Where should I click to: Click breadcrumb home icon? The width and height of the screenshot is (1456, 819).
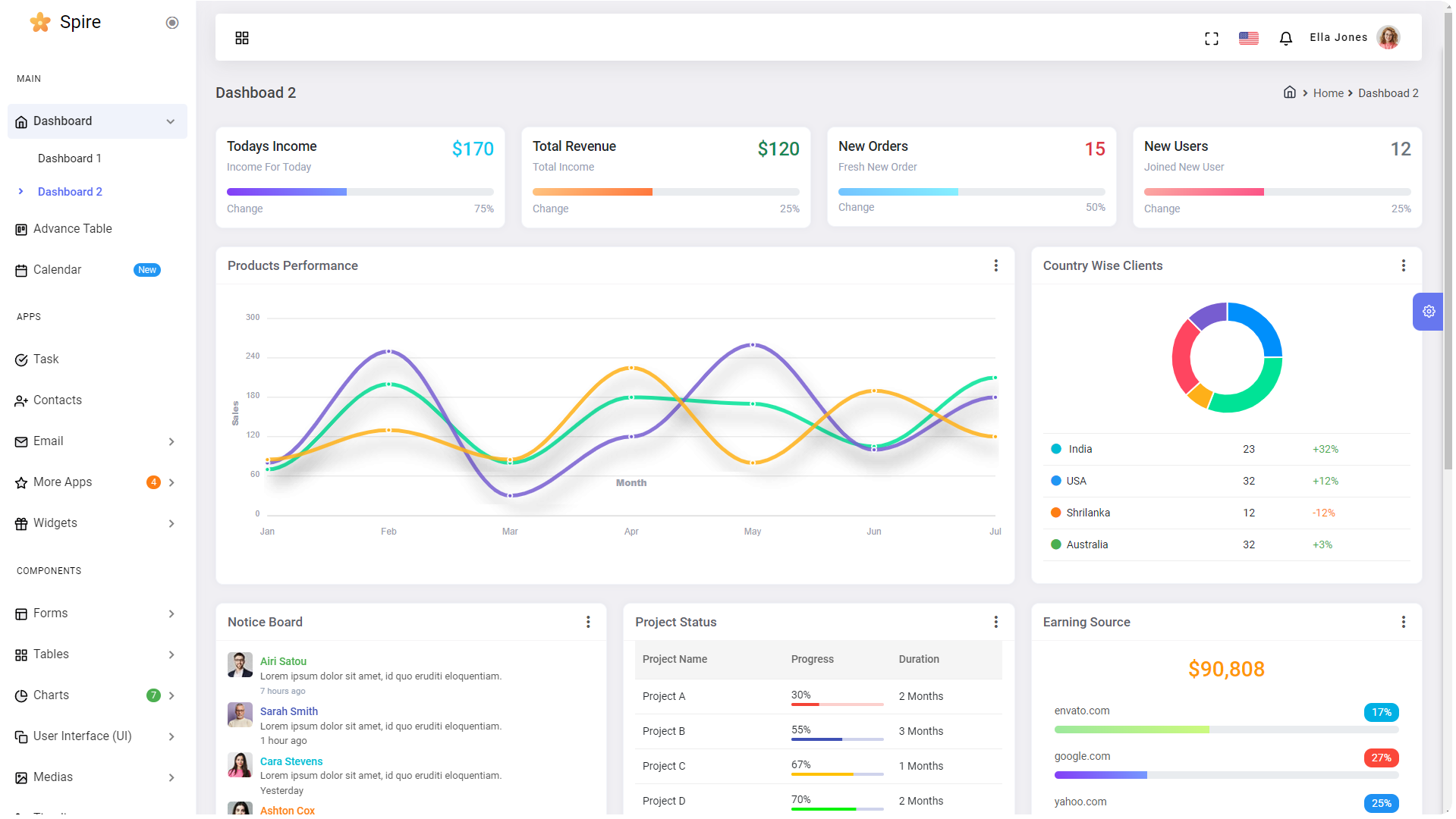tap(1290, 93)
